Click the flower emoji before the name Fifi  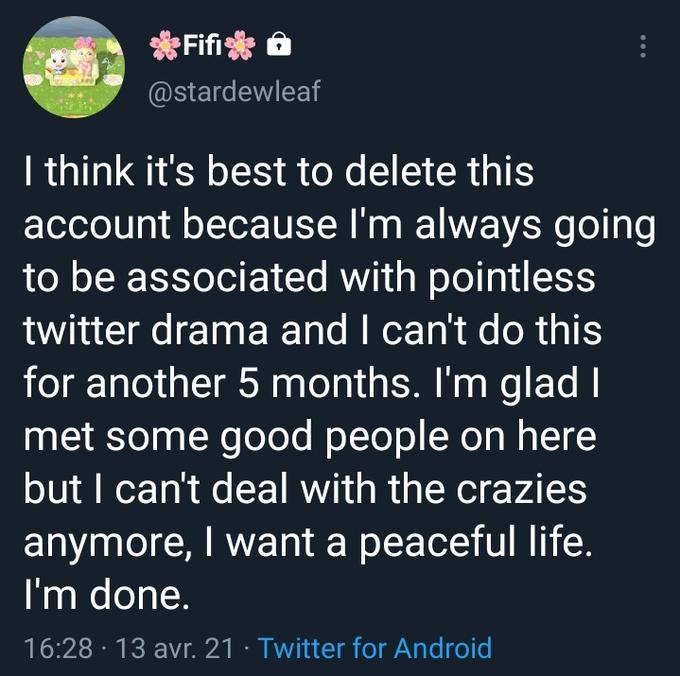pyautogui.click(x=164, y=45)
